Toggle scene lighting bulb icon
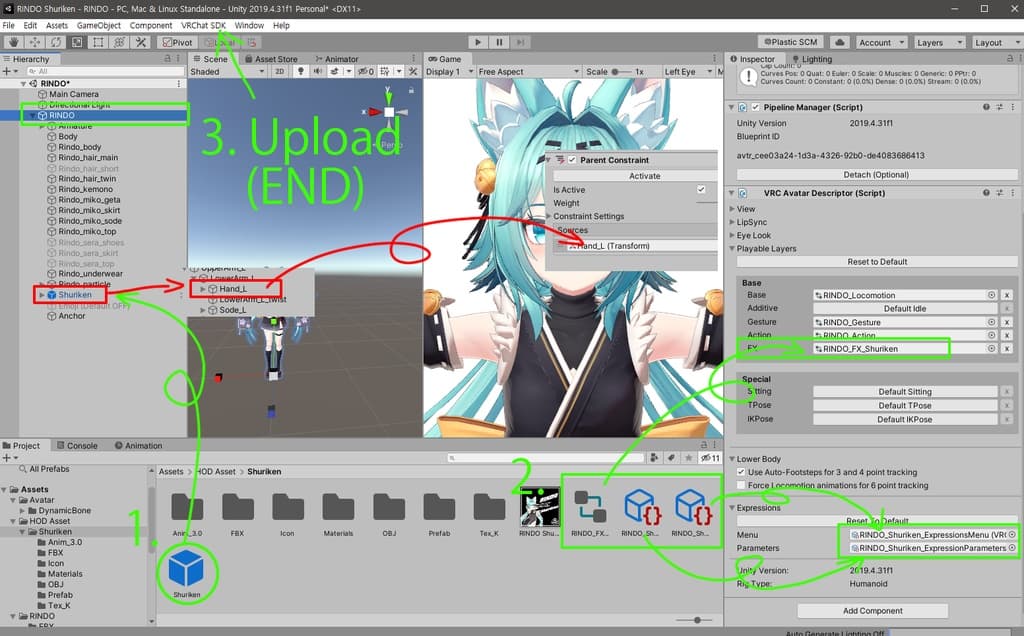 tap(300, 71)
